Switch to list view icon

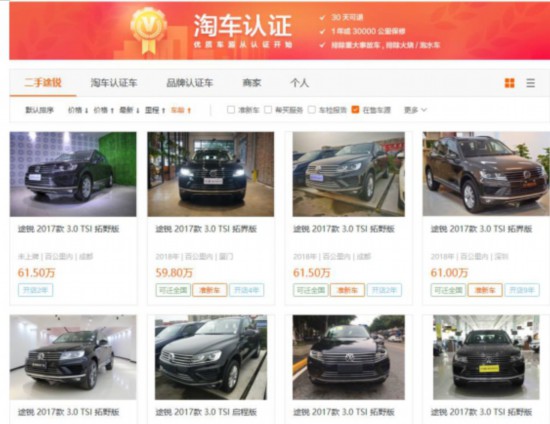click(x=530, y=83)
